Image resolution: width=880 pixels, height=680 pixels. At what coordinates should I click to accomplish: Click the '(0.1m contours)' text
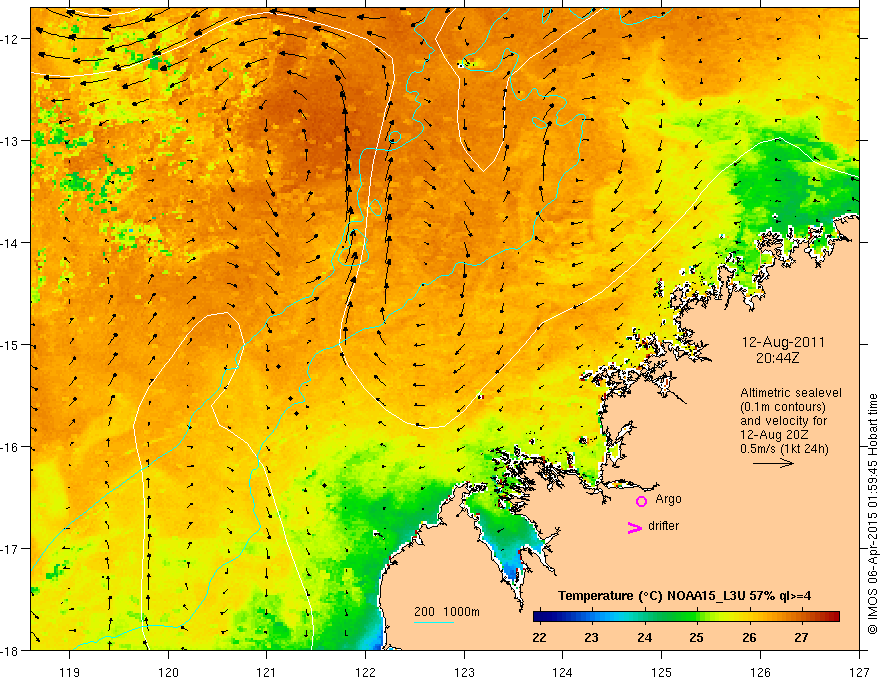pos(783,407)
